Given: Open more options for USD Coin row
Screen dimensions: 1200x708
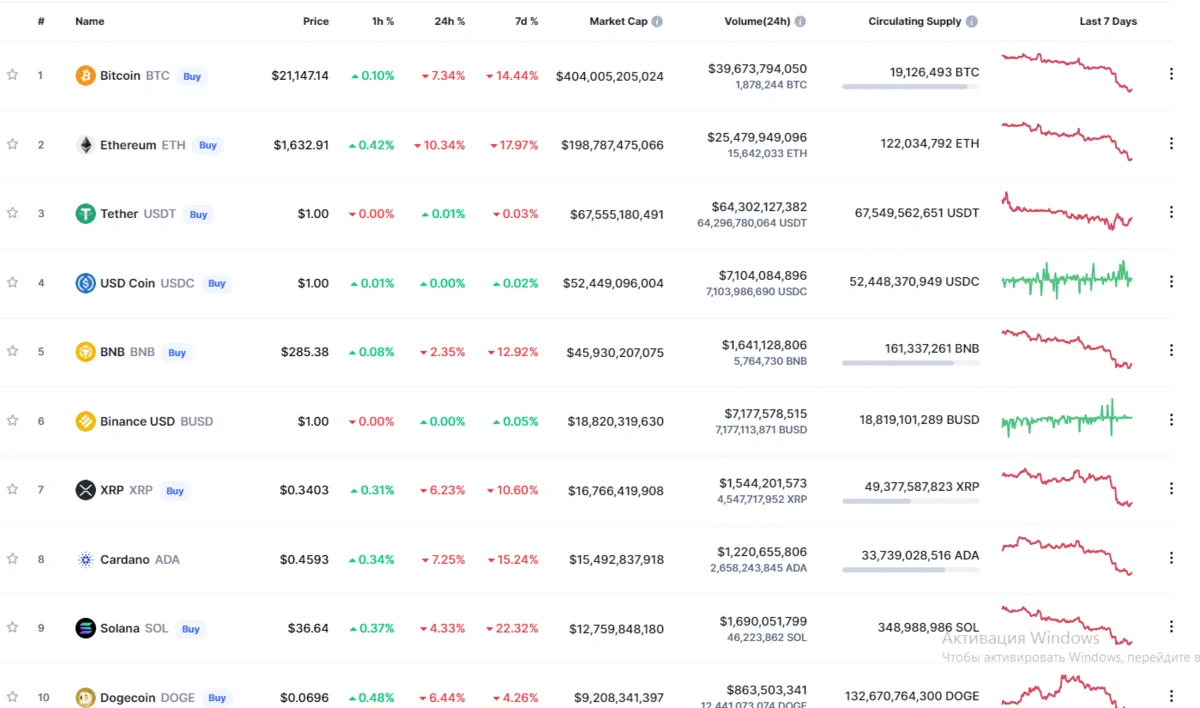Looking at the screenshot, I should click(1171, 282).
